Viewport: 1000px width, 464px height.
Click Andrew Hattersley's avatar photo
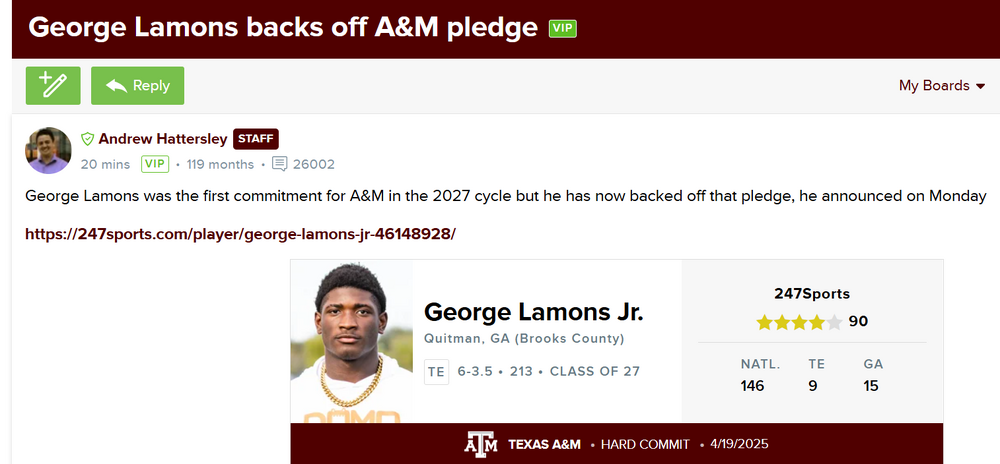[48, 151]
